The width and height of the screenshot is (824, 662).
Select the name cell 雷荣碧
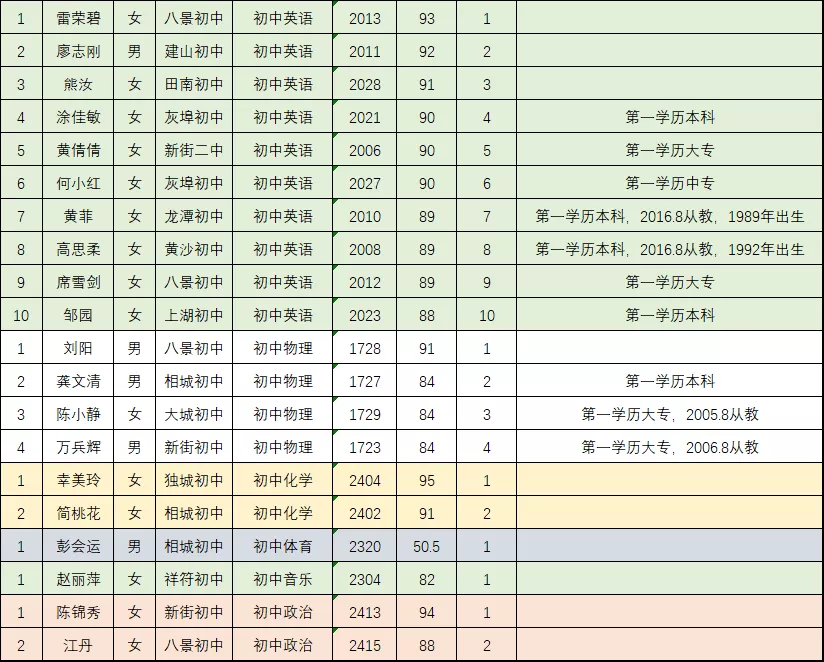point(78,18)
